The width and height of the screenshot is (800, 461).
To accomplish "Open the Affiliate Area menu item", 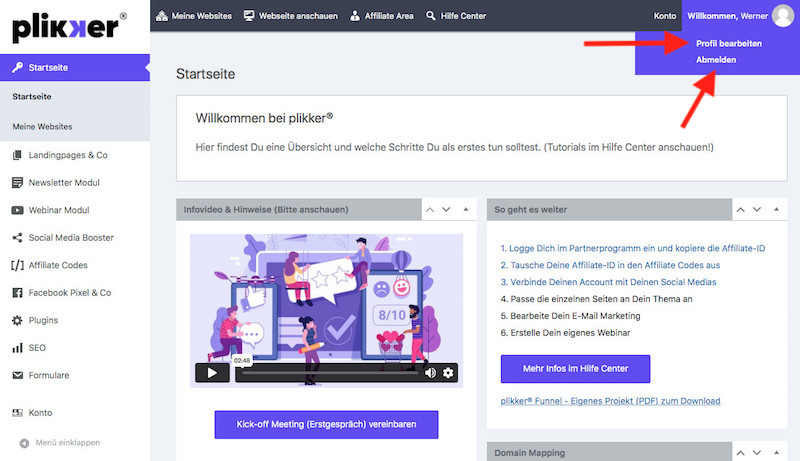I will 381,16.
